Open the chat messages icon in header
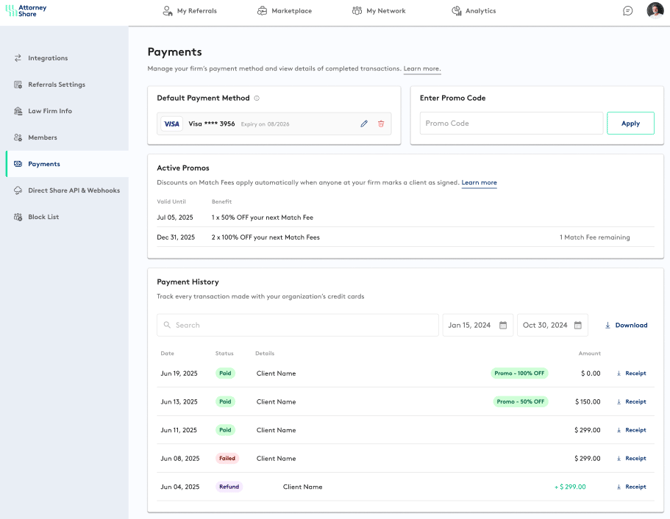This screenshot has width=670, height=519. click(628, 11)
